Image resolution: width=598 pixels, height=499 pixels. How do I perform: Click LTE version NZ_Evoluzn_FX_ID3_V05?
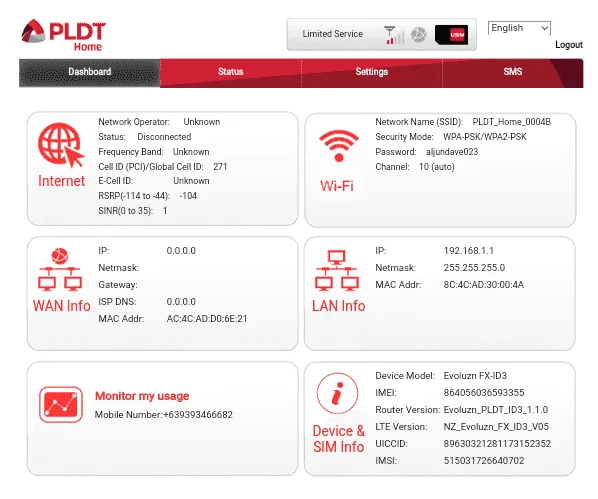[x=496, y=427]
